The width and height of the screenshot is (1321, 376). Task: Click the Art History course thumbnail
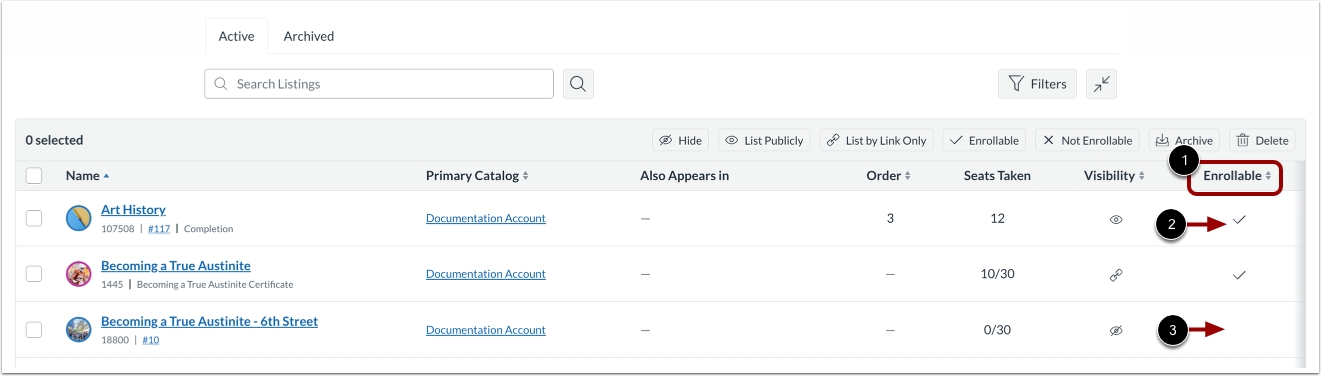(79, 218)
